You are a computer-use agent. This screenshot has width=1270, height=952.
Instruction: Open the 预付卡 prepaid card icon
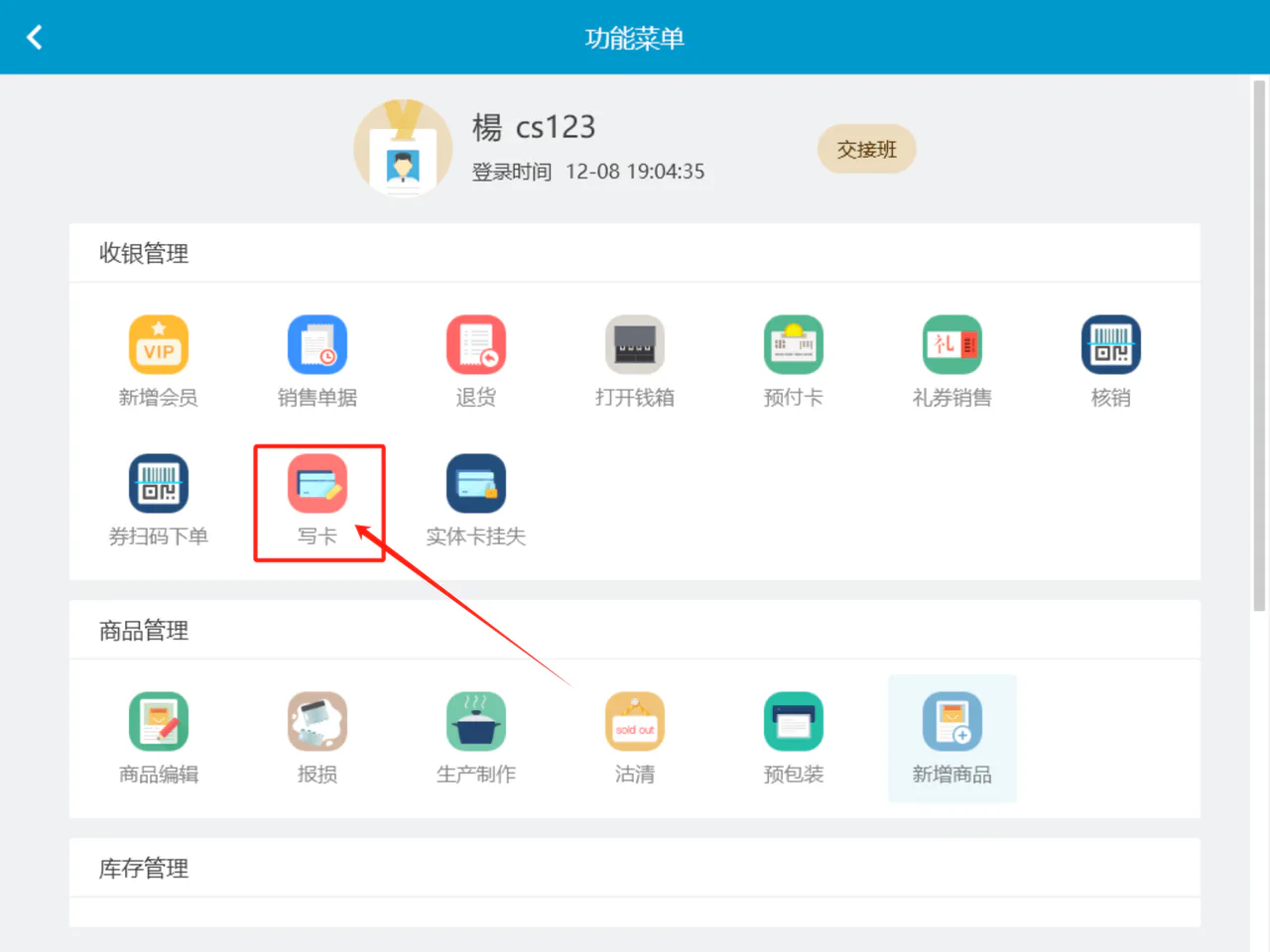coord(794,344)
